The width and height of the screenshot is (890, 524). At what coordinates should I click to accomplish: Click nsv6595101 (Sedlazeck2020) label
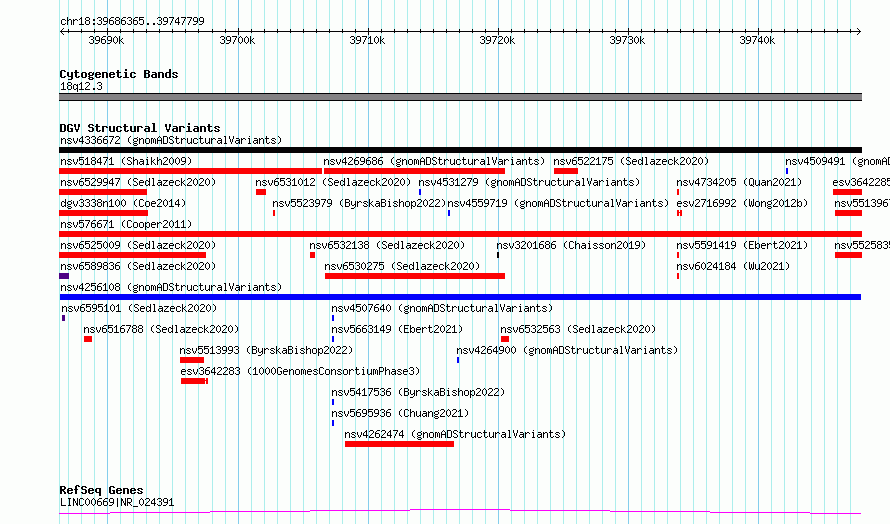tap(139, 308)
